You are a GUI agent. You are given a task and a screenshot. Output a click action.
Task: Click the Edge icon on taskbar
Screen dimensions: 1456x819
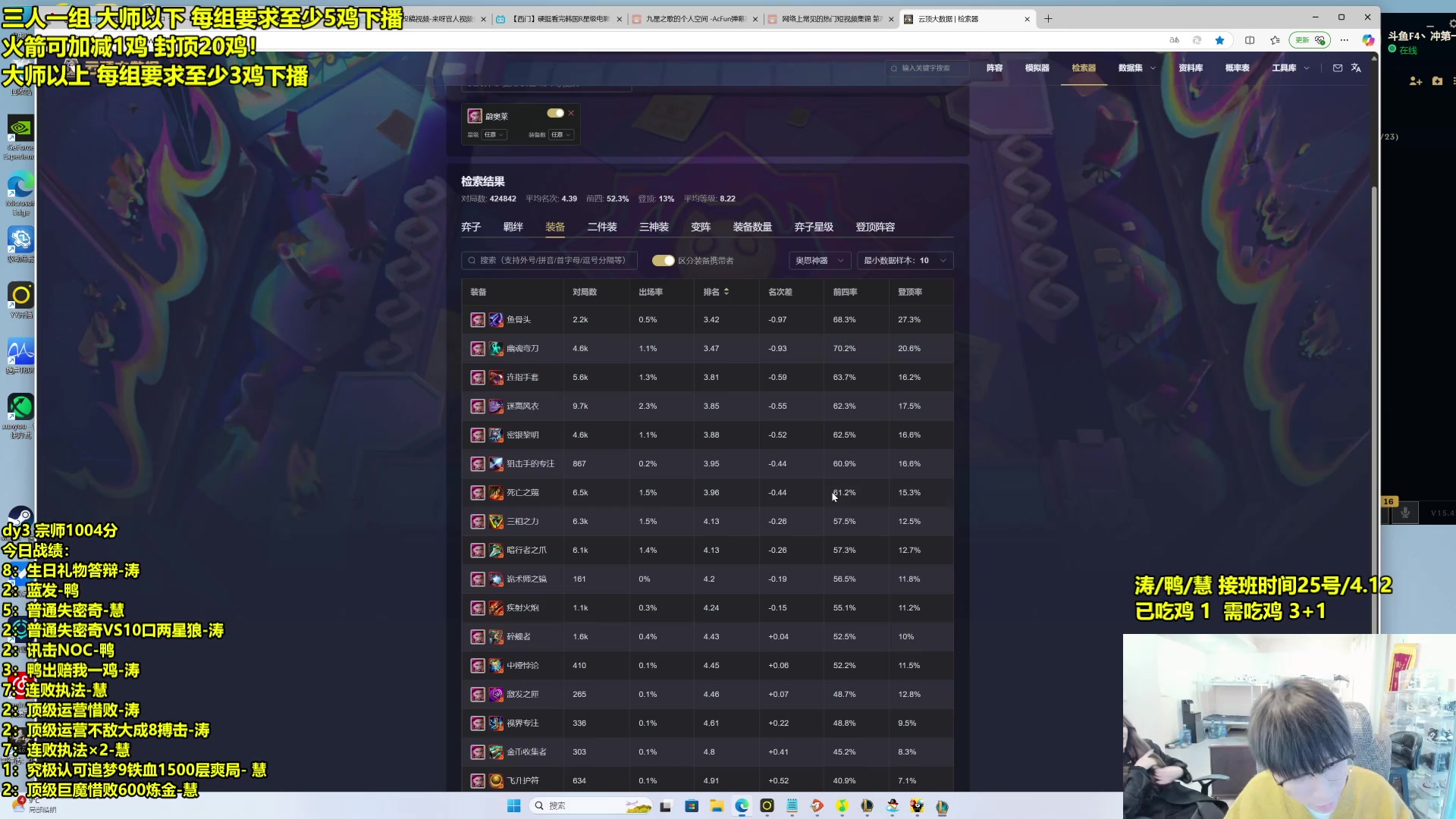742,806
